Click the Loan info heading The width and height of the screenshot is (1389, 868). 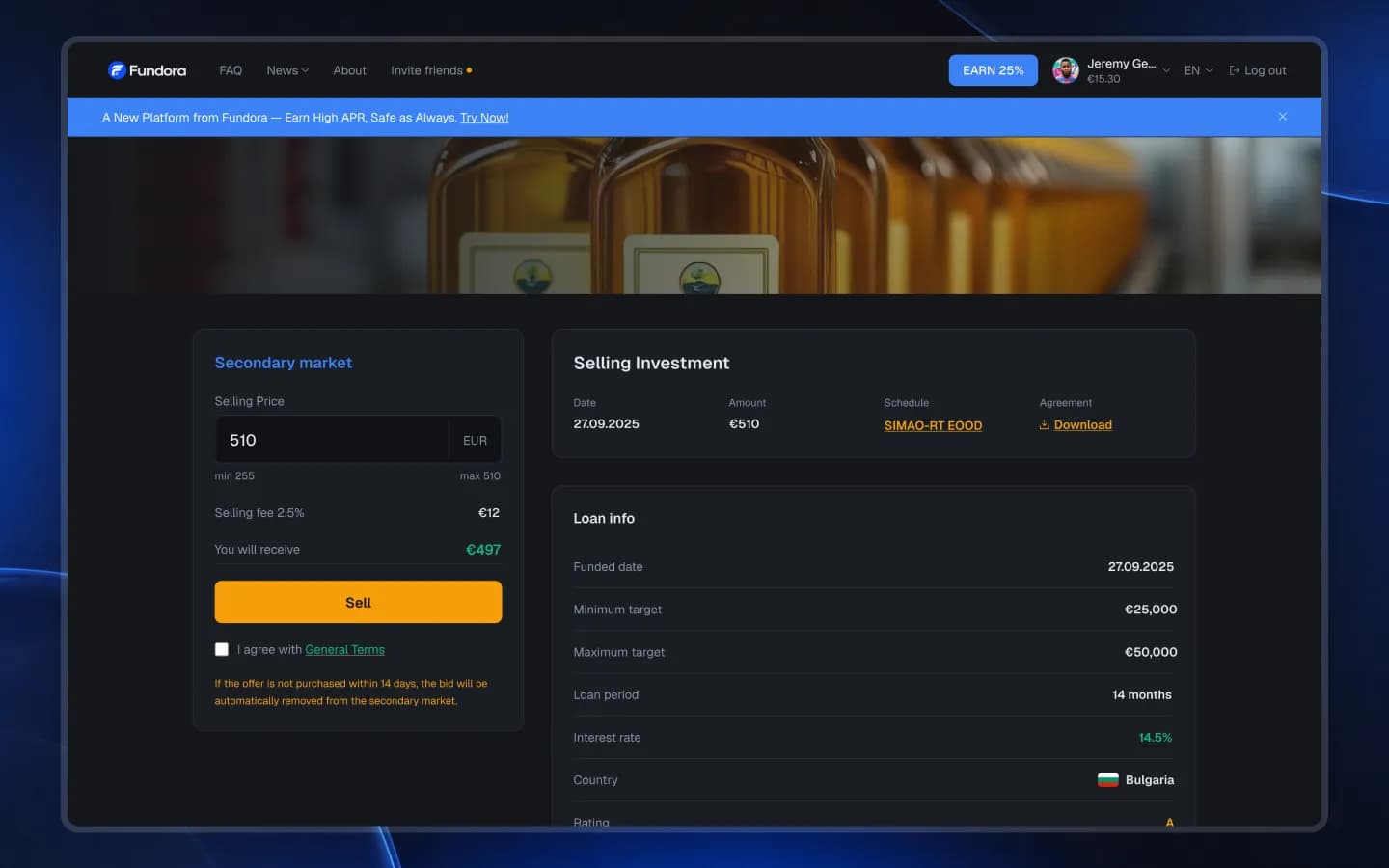click(x=604, y=518)
